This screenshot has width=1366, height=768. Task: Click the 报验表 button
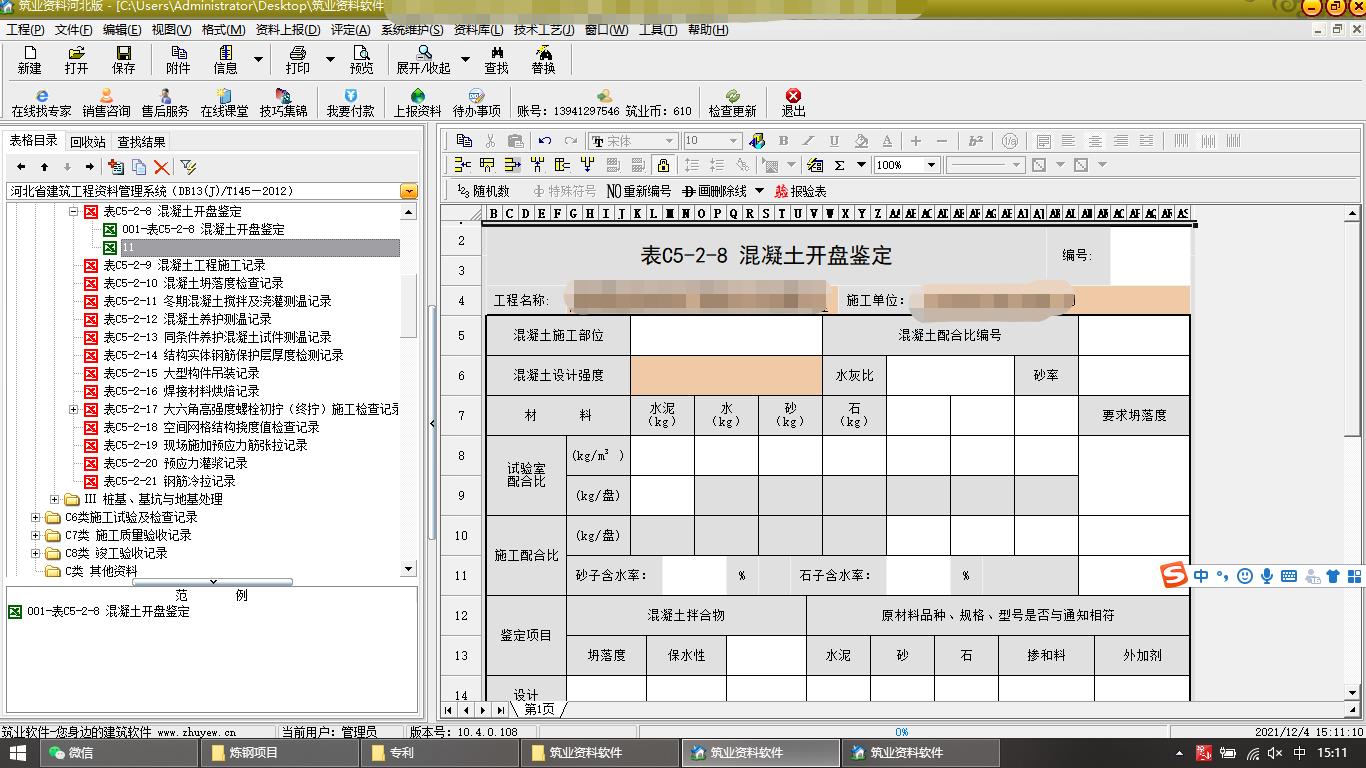coord(801,191)
